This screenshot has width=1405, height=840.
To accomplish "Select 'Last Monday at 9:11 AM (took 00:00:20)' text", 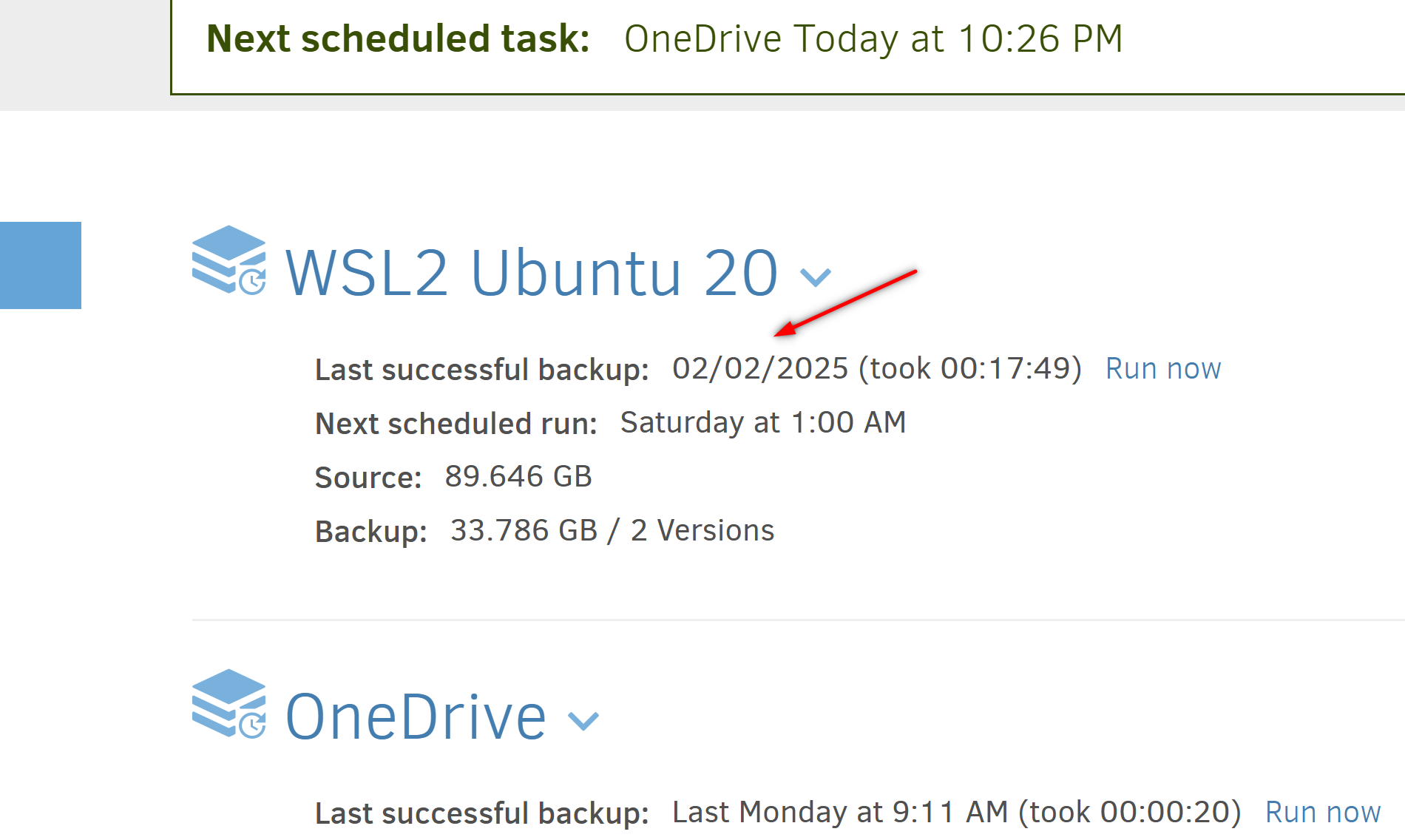I will pyautogui.click(x=957, y=812).
